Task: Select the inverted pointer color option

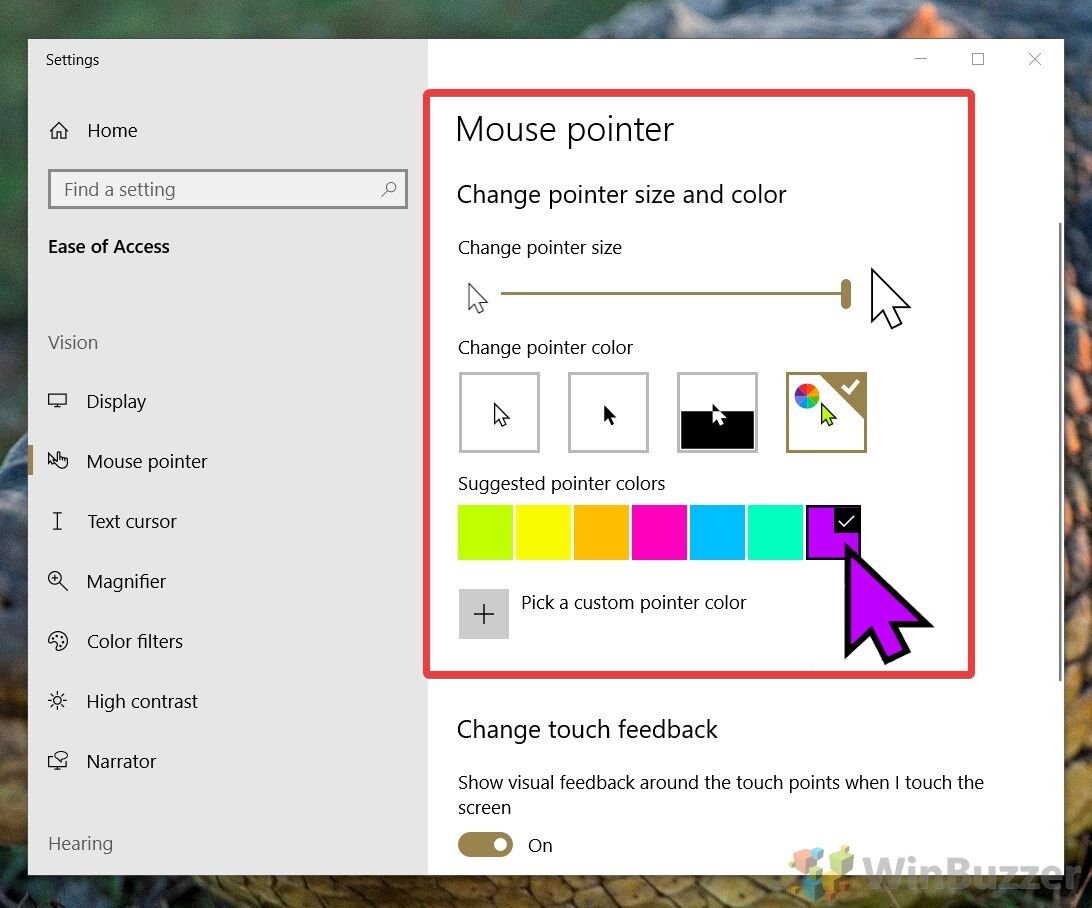Action: point(717,413)
